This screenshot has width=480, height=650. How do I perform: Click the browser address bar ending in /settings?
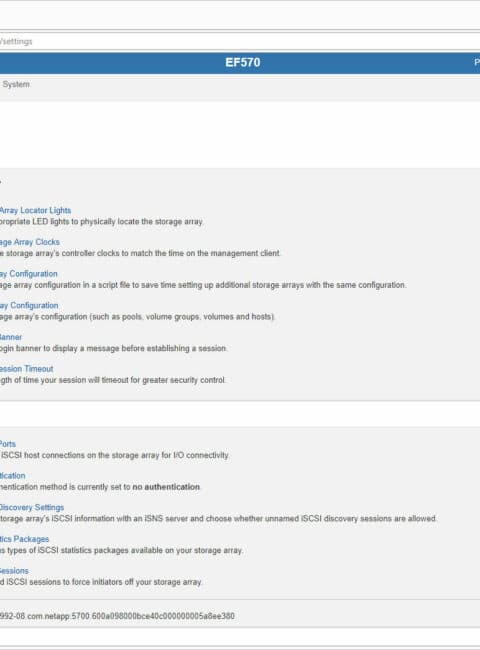(240, 41)
